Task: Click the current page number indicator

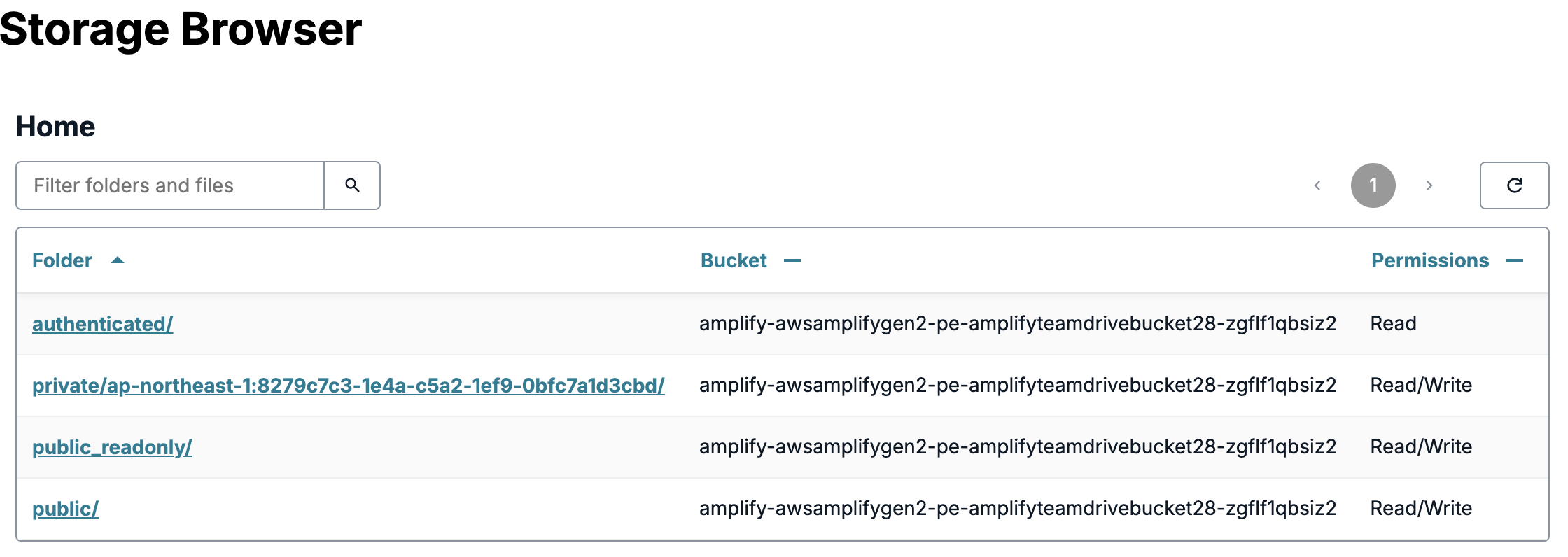Action: point(1373,185)
